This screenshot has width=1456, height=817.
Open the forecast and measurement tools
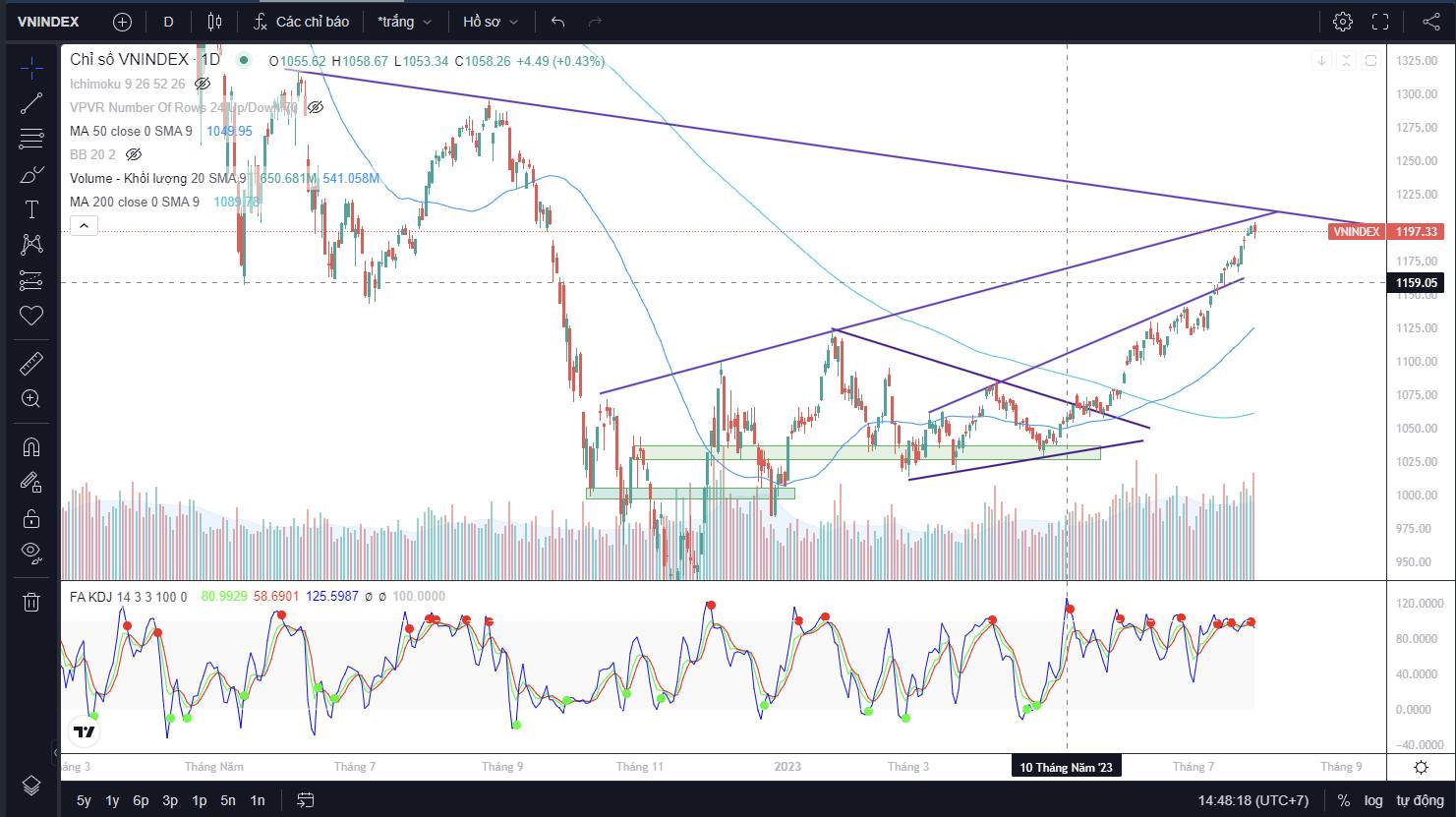(x=31, y=280)
